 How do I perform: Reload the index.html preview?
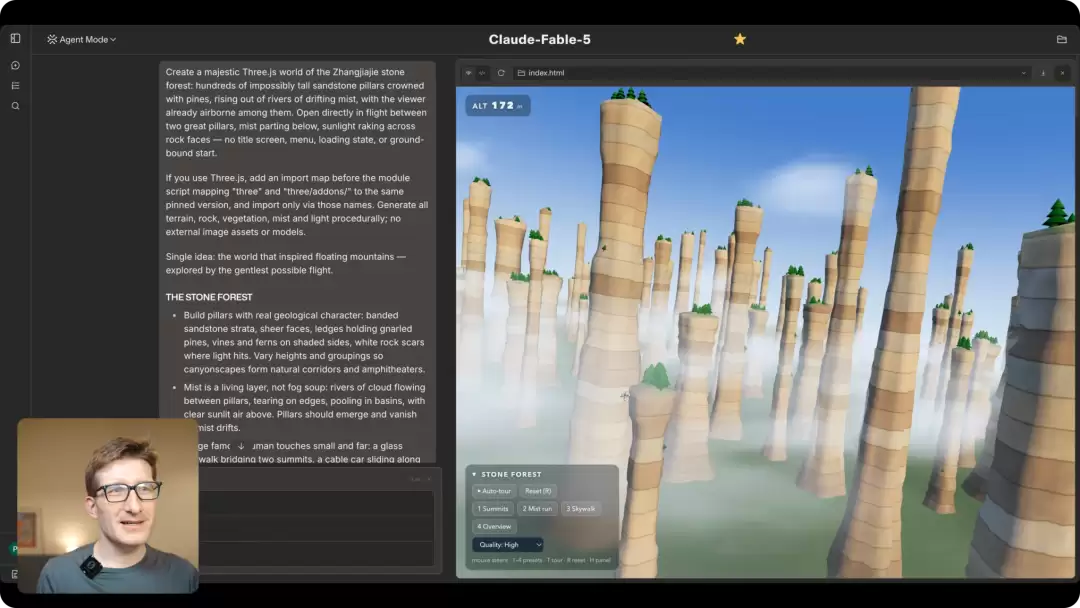(x=501, y=73)
